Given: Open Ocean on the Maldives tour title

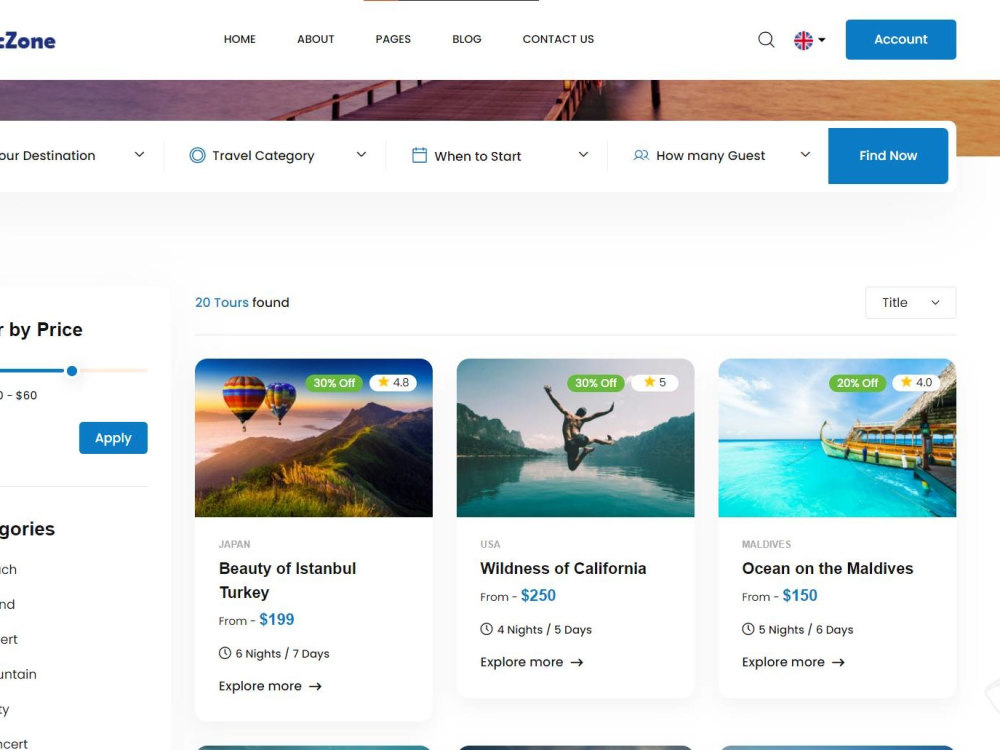Looking at the screenshot, I should point(827,568).
